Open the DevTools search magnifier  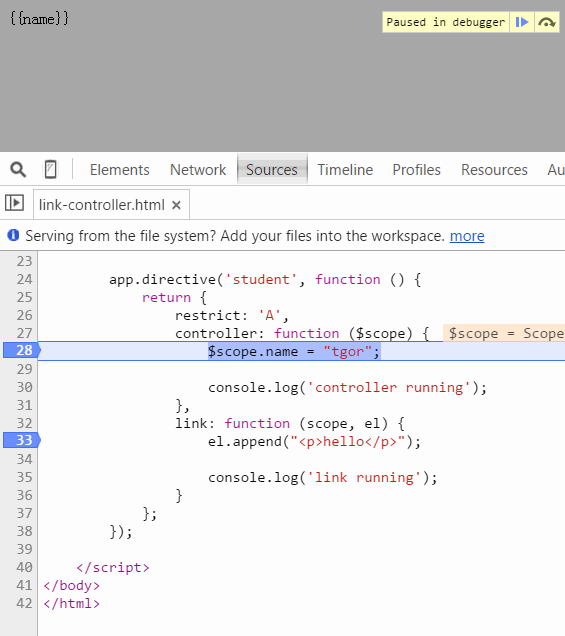click(x=18, y=170)
